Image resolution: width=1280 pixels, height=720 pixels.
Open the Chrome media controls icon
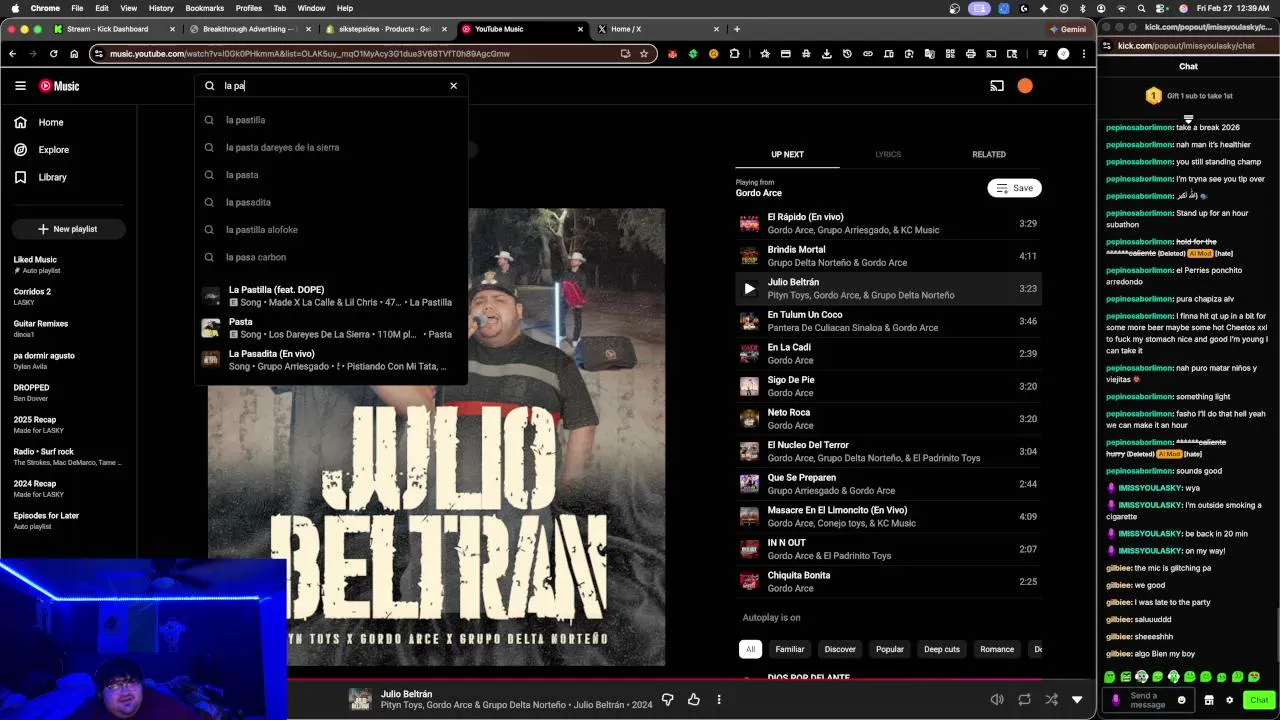pyautogui.click(x=1042, y=53)
